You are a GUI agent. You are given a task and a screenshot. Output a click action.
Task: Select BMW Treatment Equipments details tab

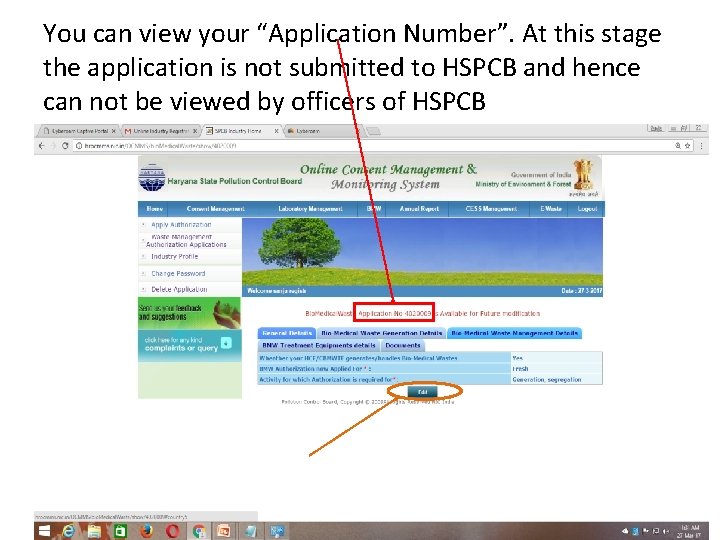[x=319, y=345]
